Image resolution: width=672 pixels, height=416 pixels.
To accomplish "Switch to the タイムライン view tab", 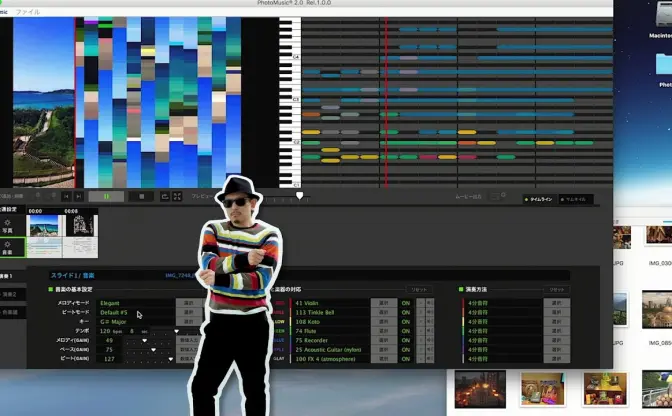I will pos(539,199).
